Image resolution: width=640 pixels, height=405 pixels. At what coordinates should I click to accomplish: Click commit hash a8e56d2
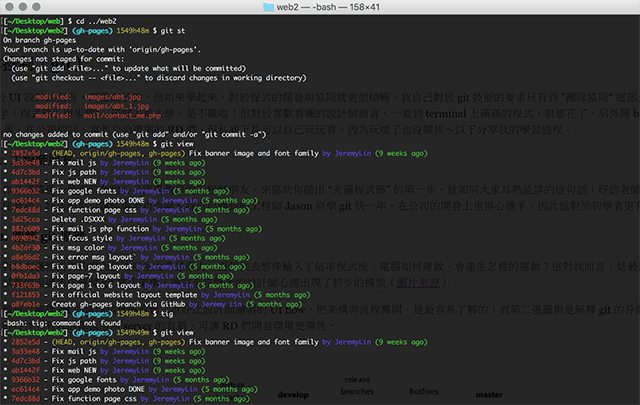(x=25, y=257)
